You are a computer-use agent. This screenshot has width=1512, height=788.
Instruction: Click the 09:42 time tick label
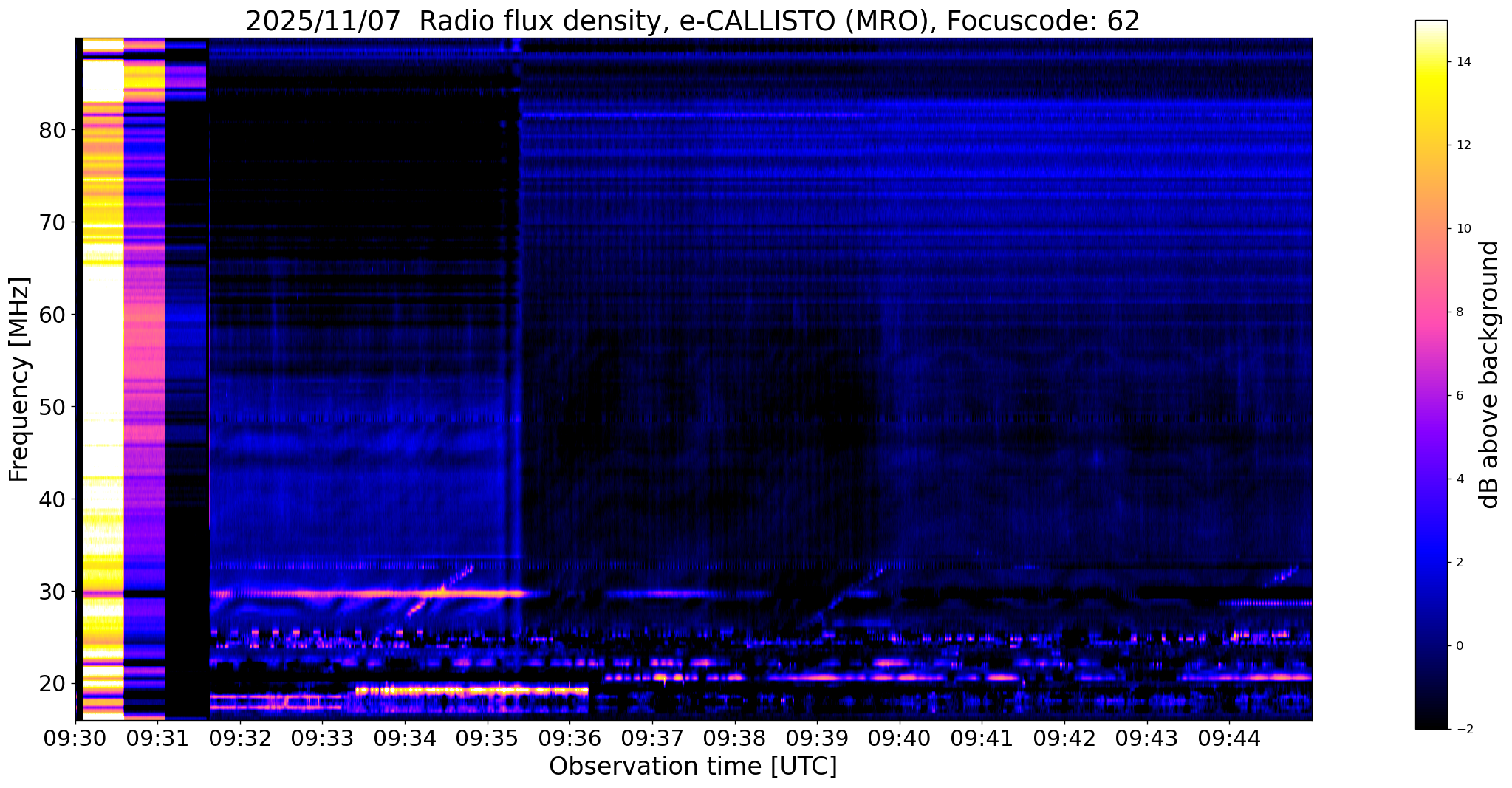coord(1064,738)
